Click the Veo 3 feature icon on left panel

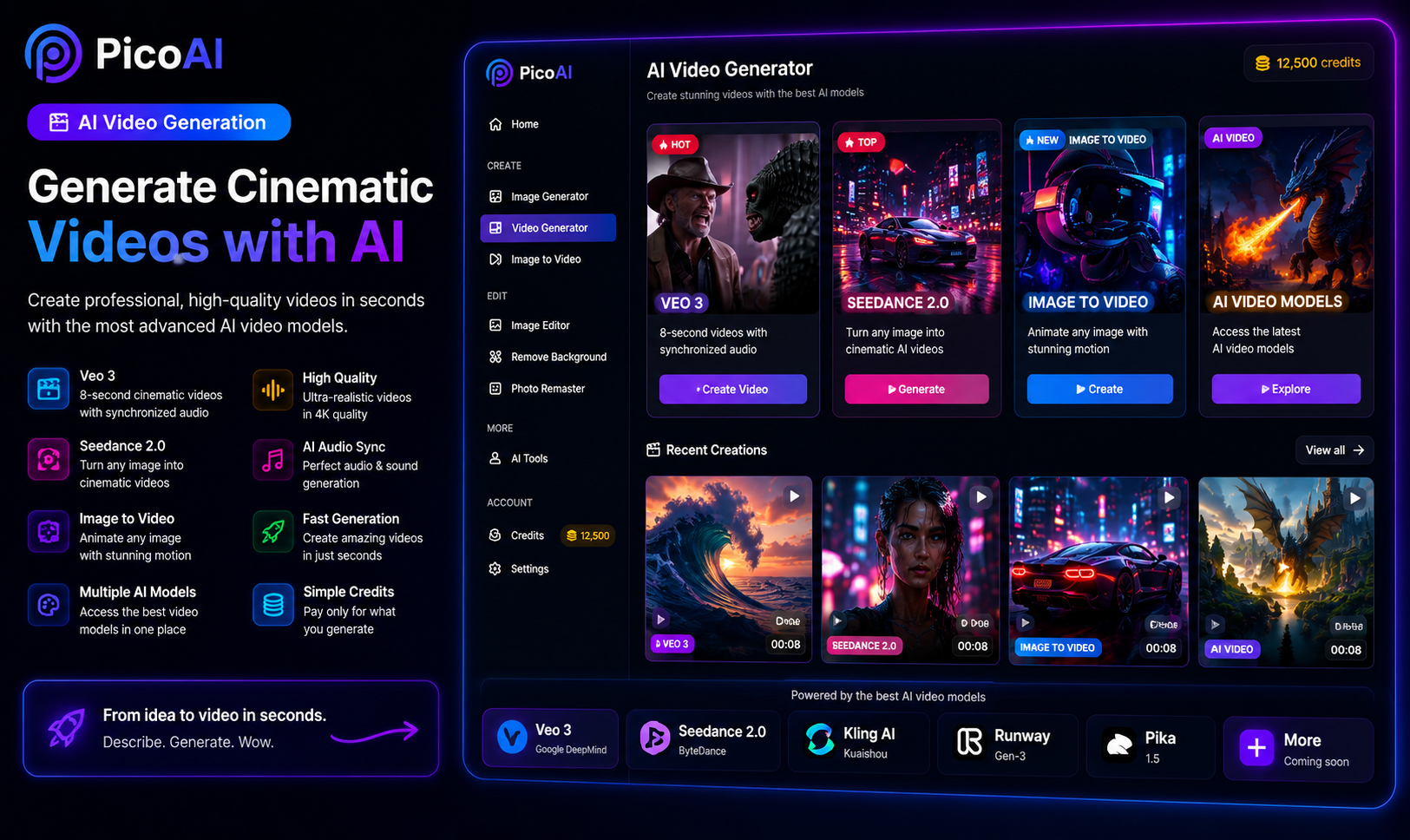tap(49, 389)
